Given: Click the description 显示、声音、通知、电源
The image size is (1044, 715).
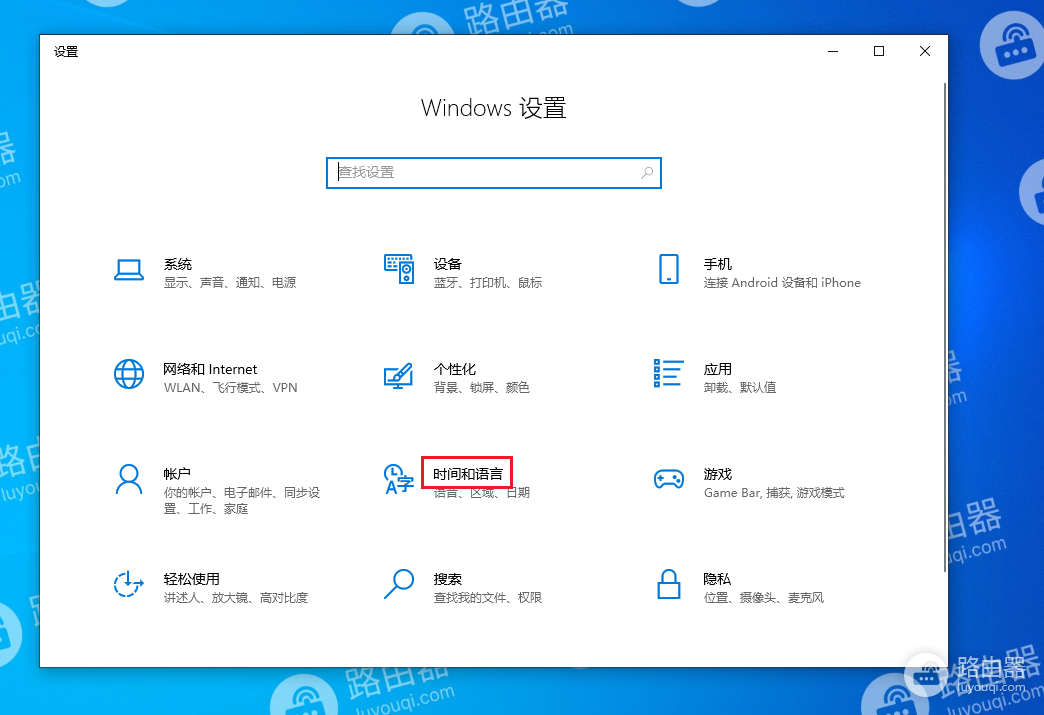Looking at the screenshot, I should 230,283.
